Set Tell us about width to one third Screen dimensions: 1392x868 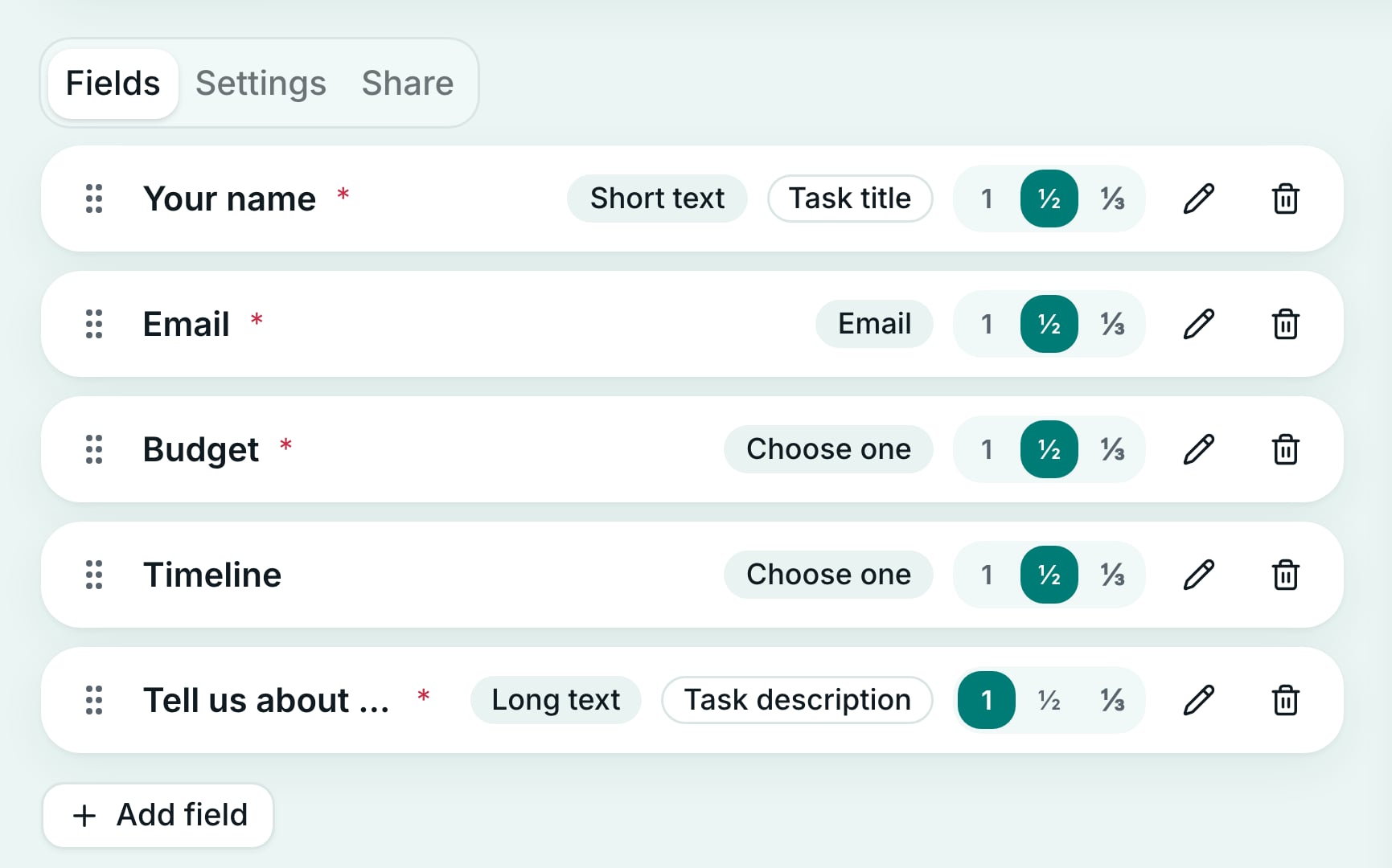pos(1112,700)
